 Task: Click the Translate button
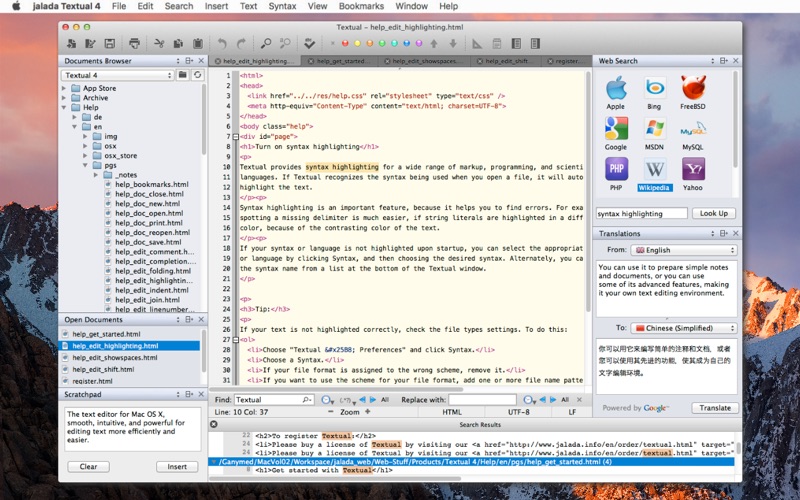pyautogui.click(x=715, y=408)
